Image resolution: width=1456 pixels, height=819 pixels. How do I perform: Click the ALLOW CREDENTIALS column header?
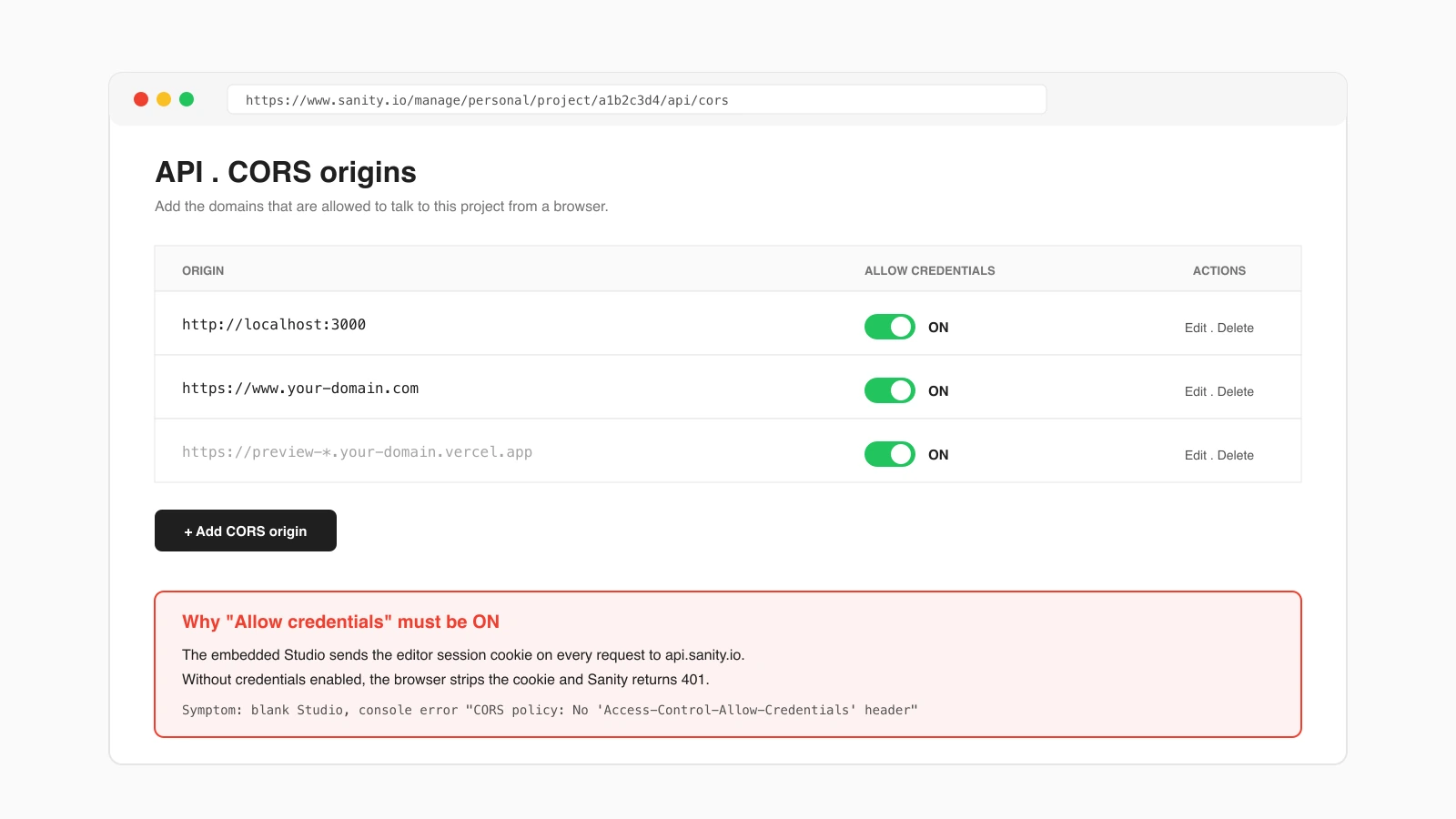[x=930, y=270]
